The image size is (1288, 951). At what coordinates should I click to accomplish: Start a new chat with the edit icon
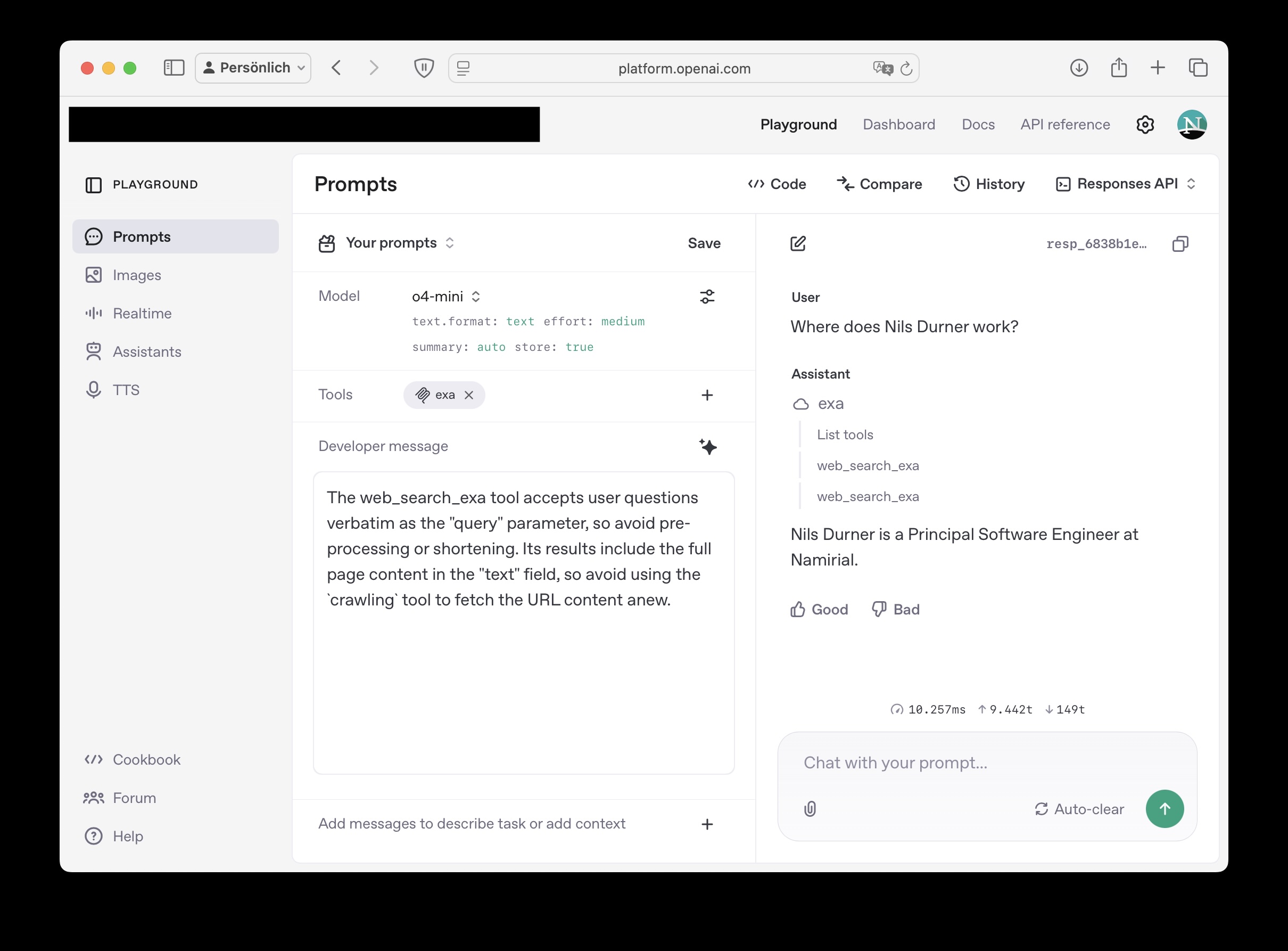[x=798, y=243]
